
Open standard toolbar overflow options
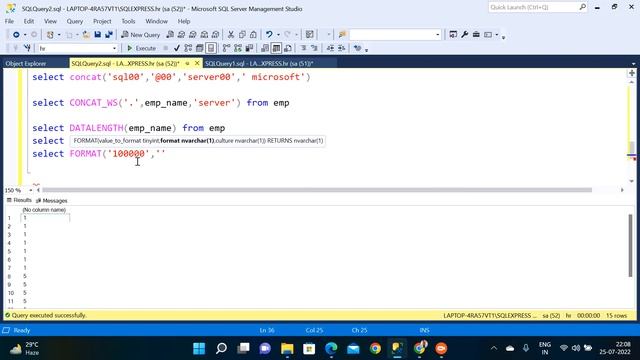[504, 37]
